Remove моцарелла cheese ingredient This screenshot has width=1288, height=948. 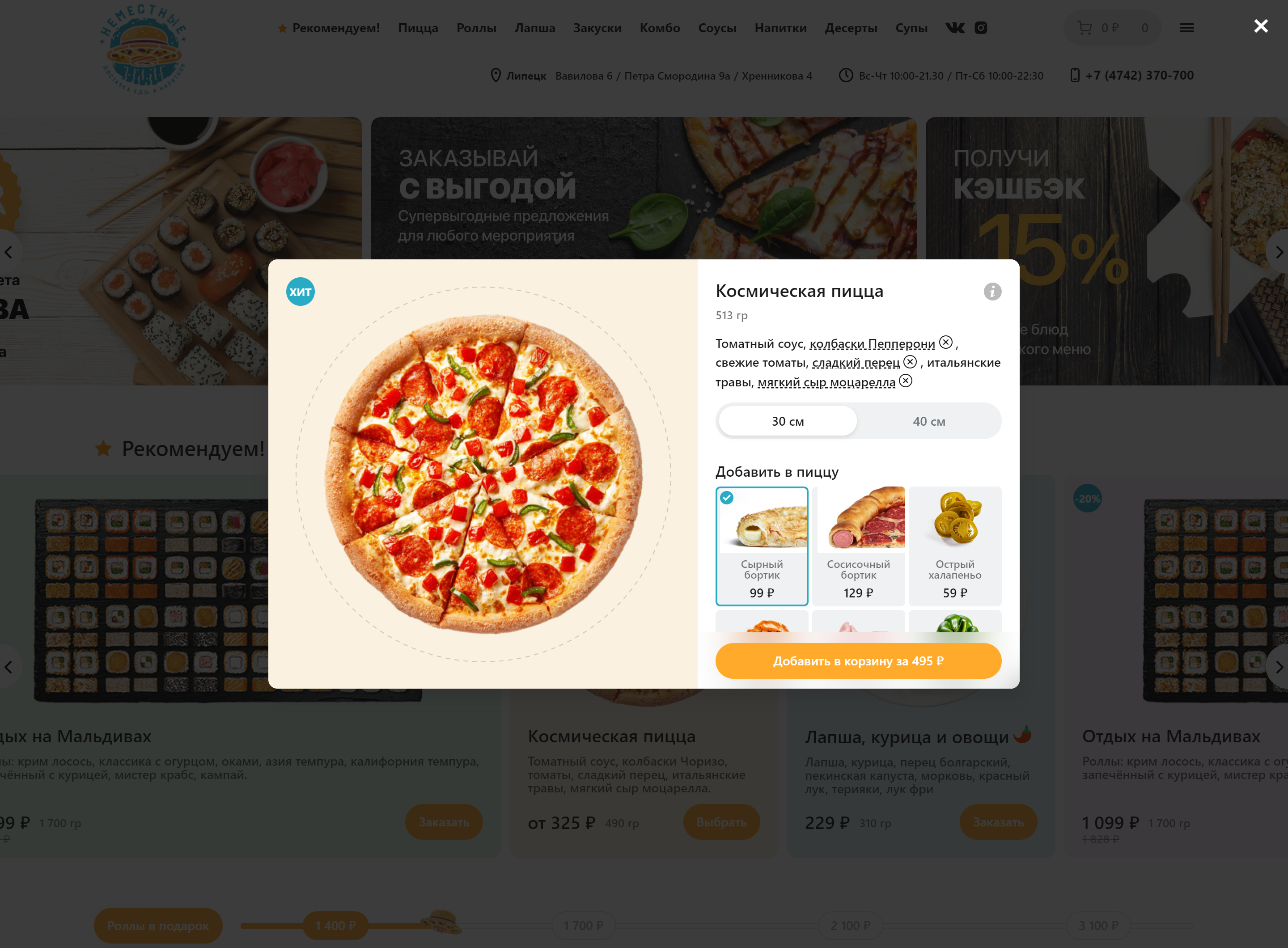pyautogui.click(x=906, y=381)
